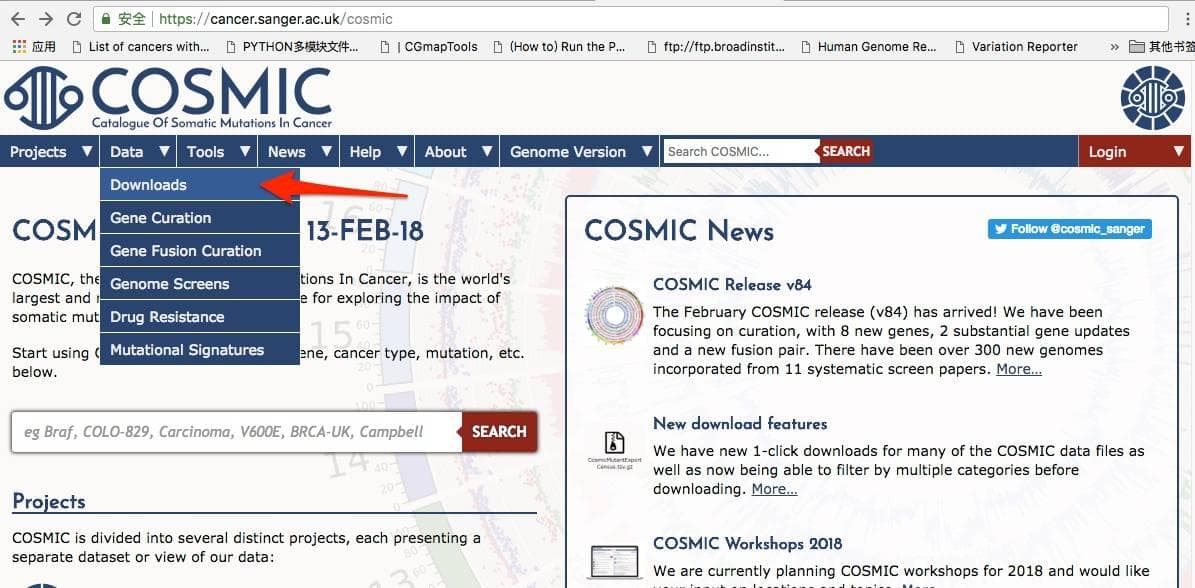Reload the page with refresh icon
Viewport: 1195px width, 588px height.
point(74,18)
